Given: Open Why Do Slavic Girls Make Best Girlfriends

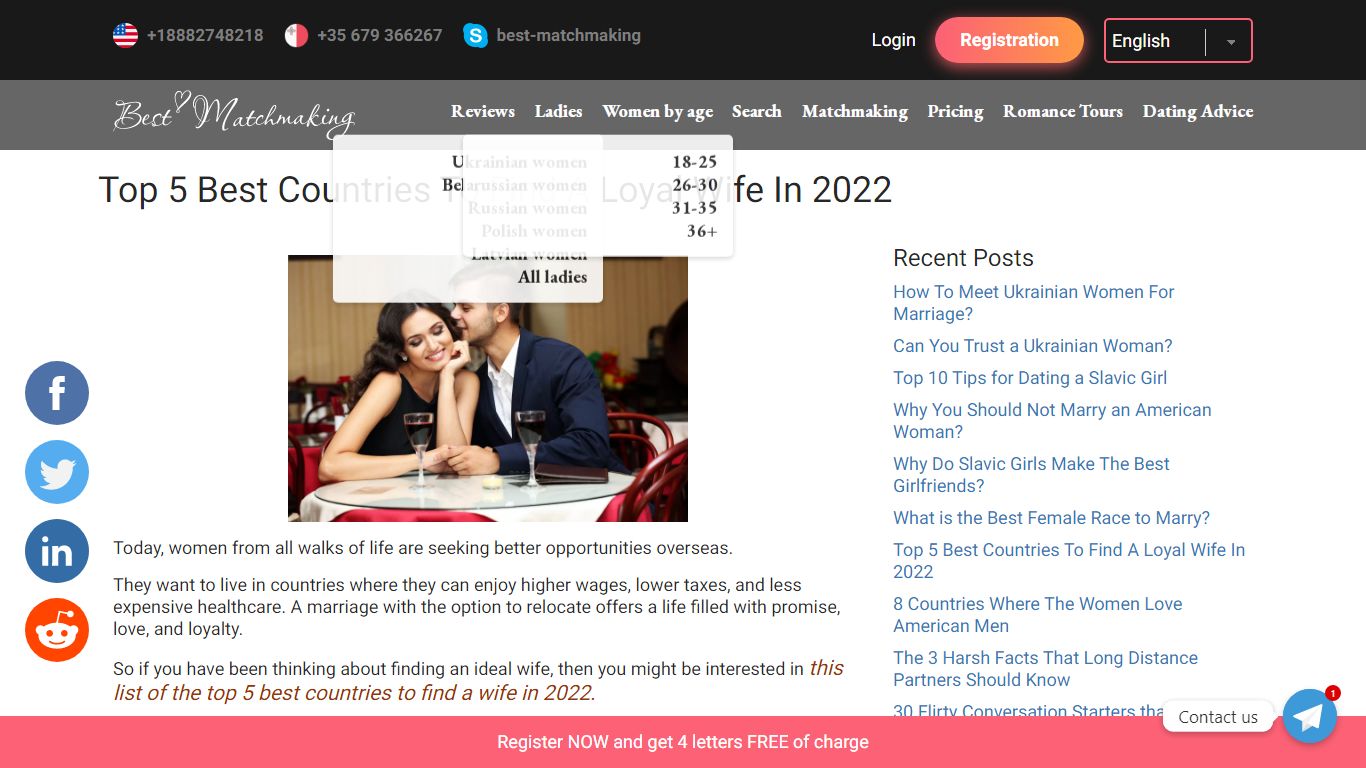Looking at the screenshot, I should [1031, 475].
